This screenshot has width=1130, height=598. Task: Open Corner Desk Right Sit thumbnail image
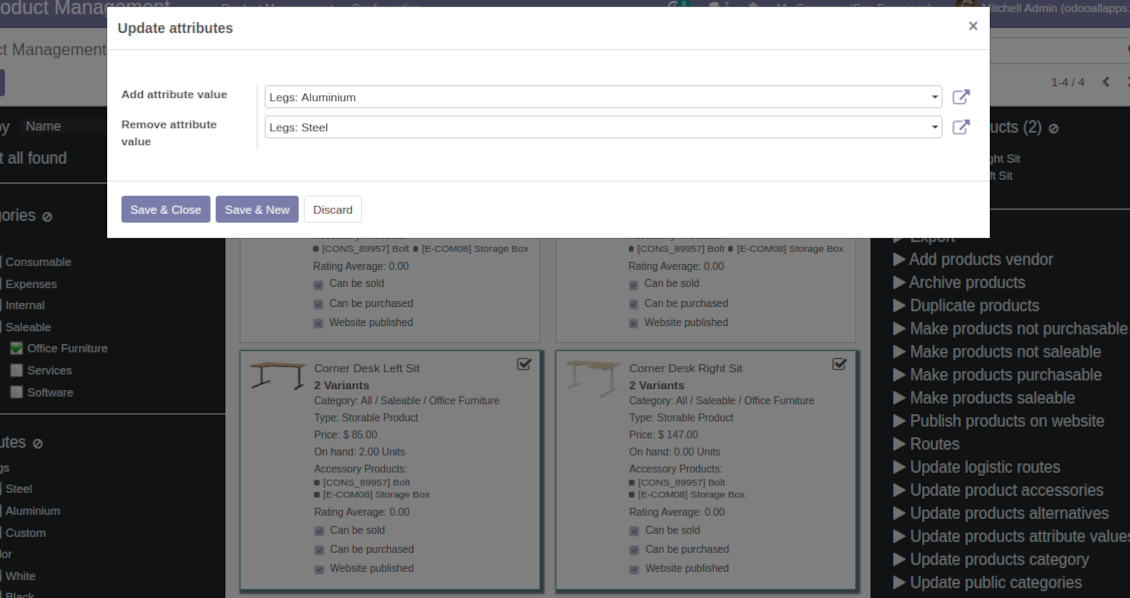coord(593,378)
